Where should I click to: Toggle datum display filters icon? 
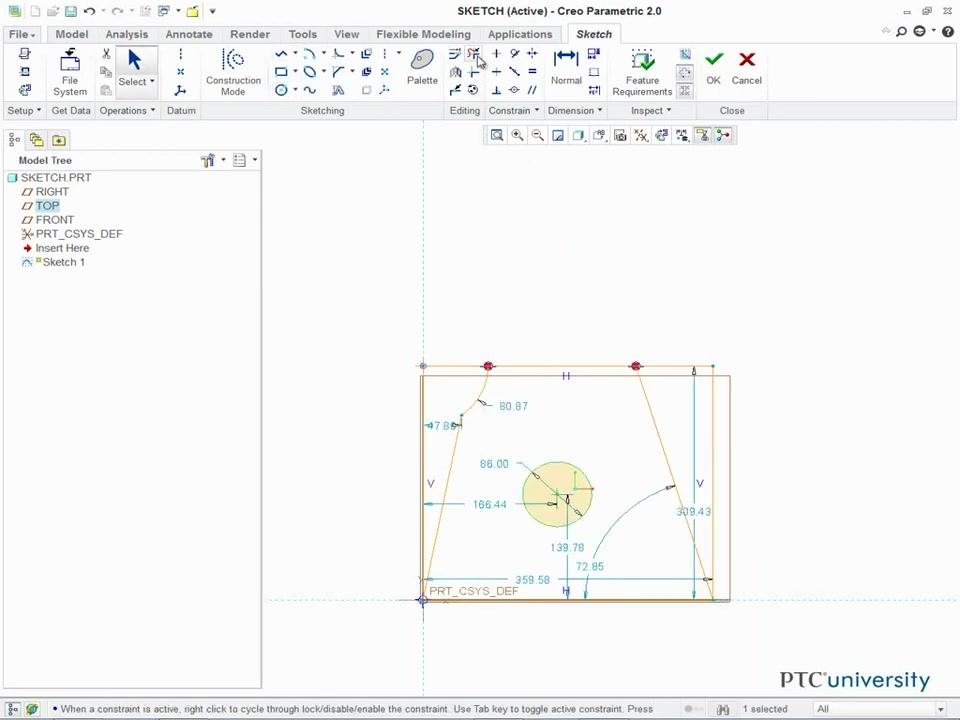[640, 135]
